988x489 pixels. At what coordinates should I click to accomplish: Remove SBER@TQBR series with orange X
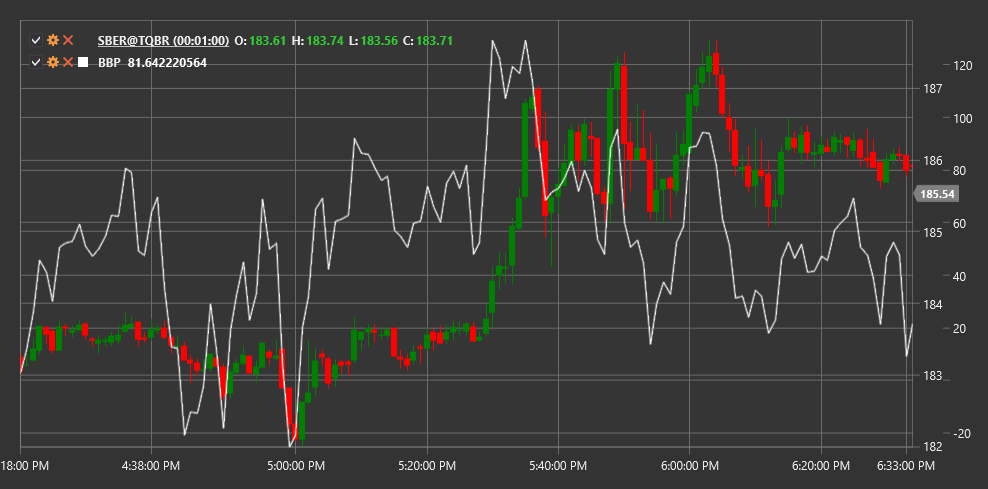point(68,40)
